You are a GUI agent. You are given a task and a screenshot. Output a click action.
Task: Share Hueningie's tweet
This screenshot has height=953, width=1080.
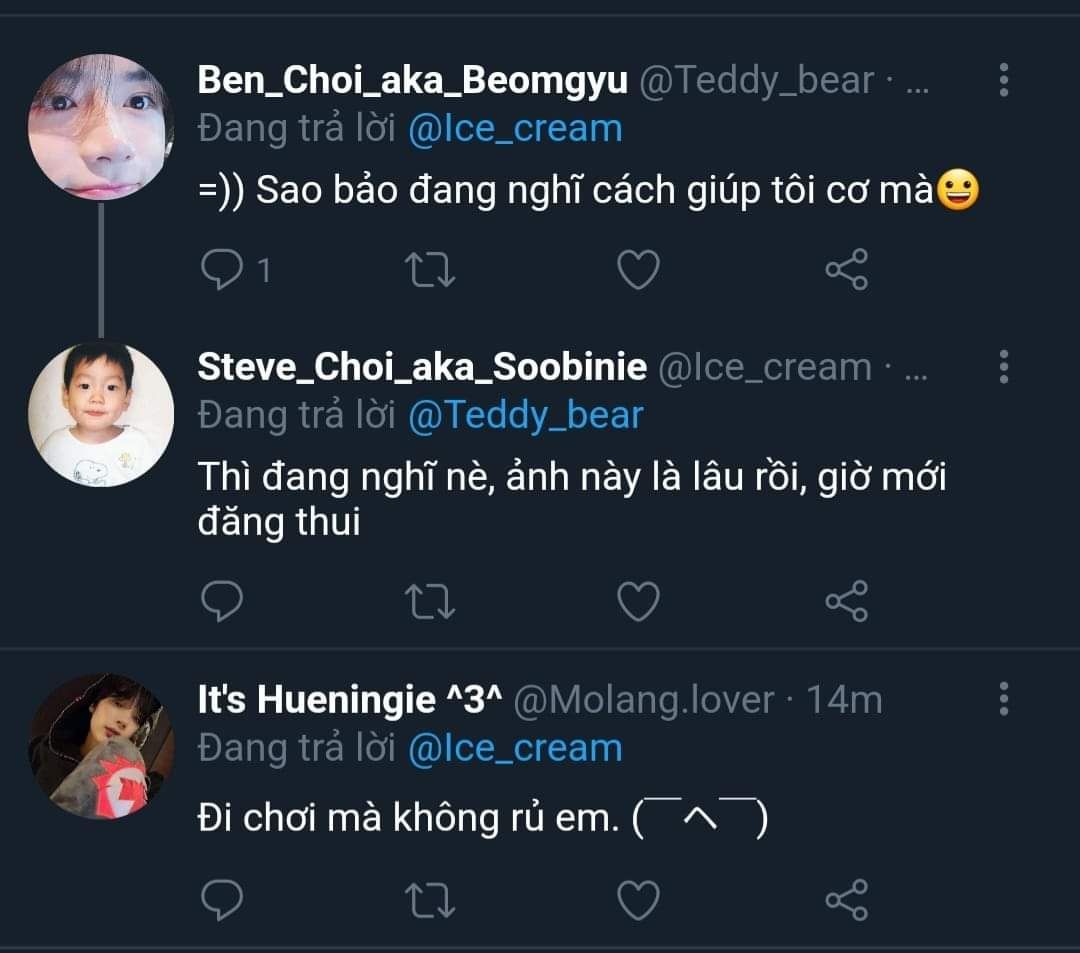coord(846,900)
